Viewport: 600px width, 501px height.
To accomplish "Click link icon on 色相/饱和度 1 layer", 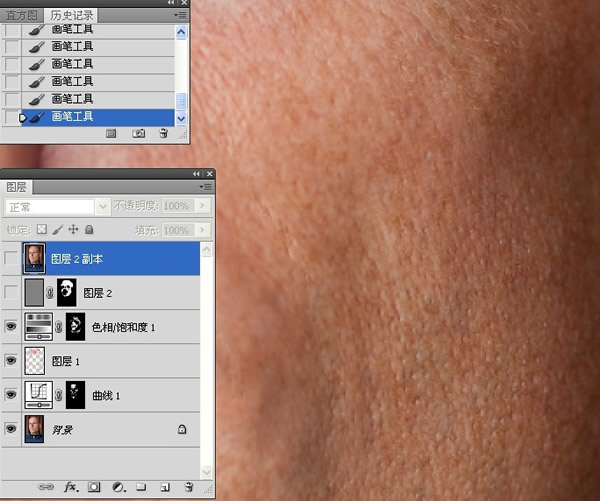I will 59,327.
